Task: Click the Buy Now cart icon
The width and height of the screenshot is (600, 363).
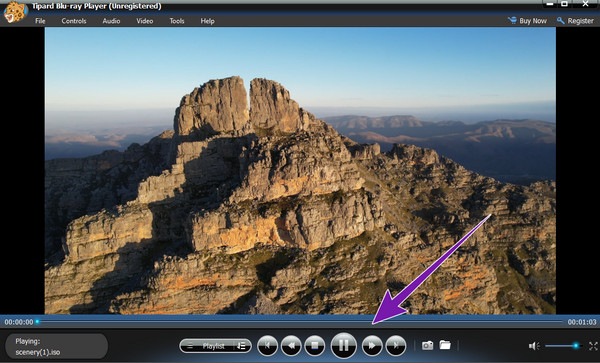Action: coord(512,20)
